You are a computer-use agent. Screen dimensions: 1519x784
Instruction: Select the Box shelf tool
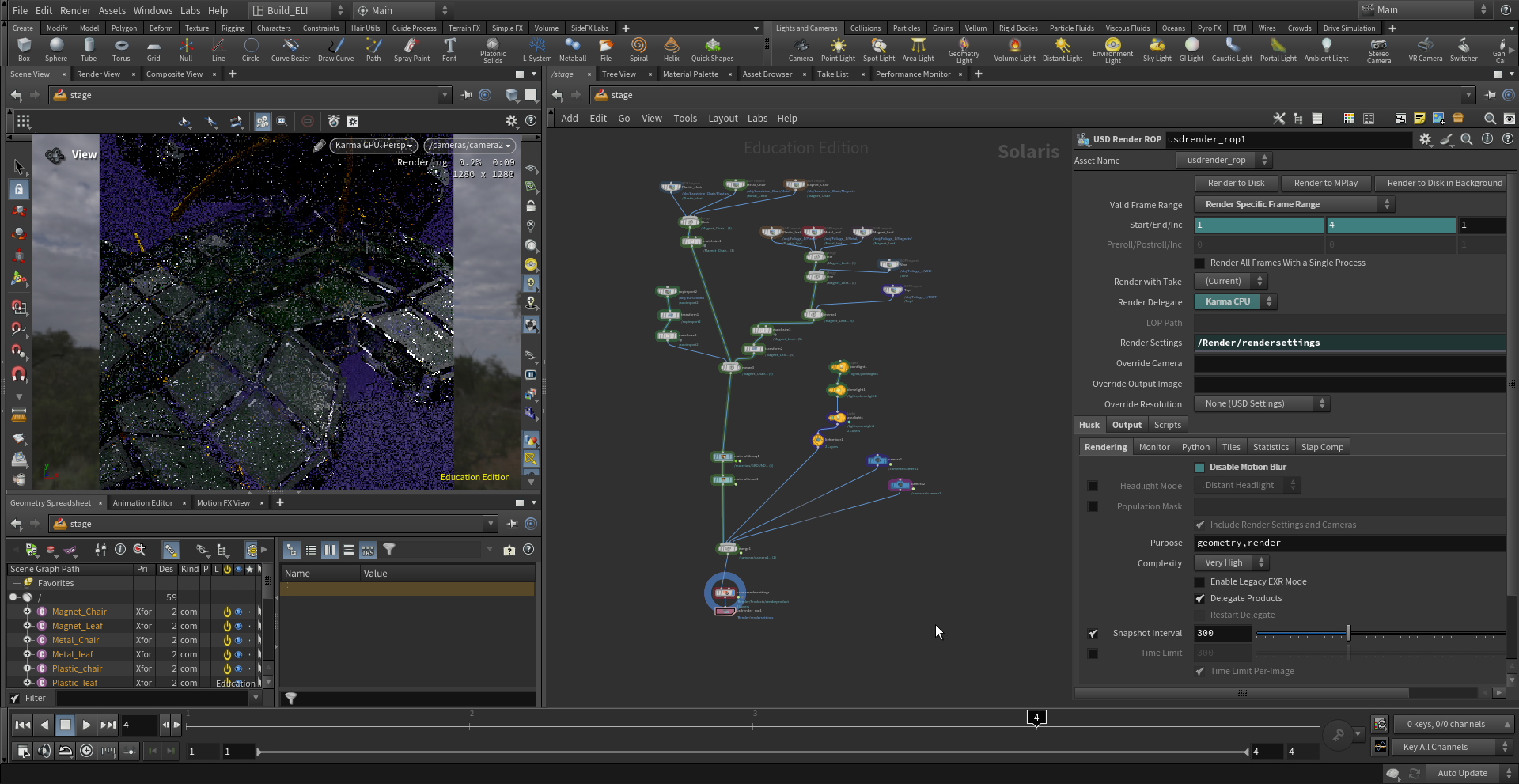pos(24,49)
